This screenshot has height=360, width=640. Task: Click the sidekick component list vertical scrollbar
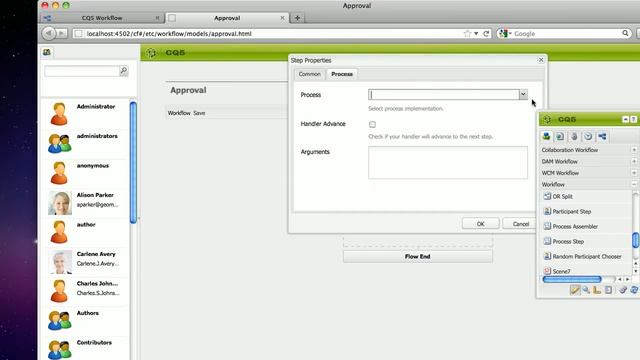tap(635, 239)
